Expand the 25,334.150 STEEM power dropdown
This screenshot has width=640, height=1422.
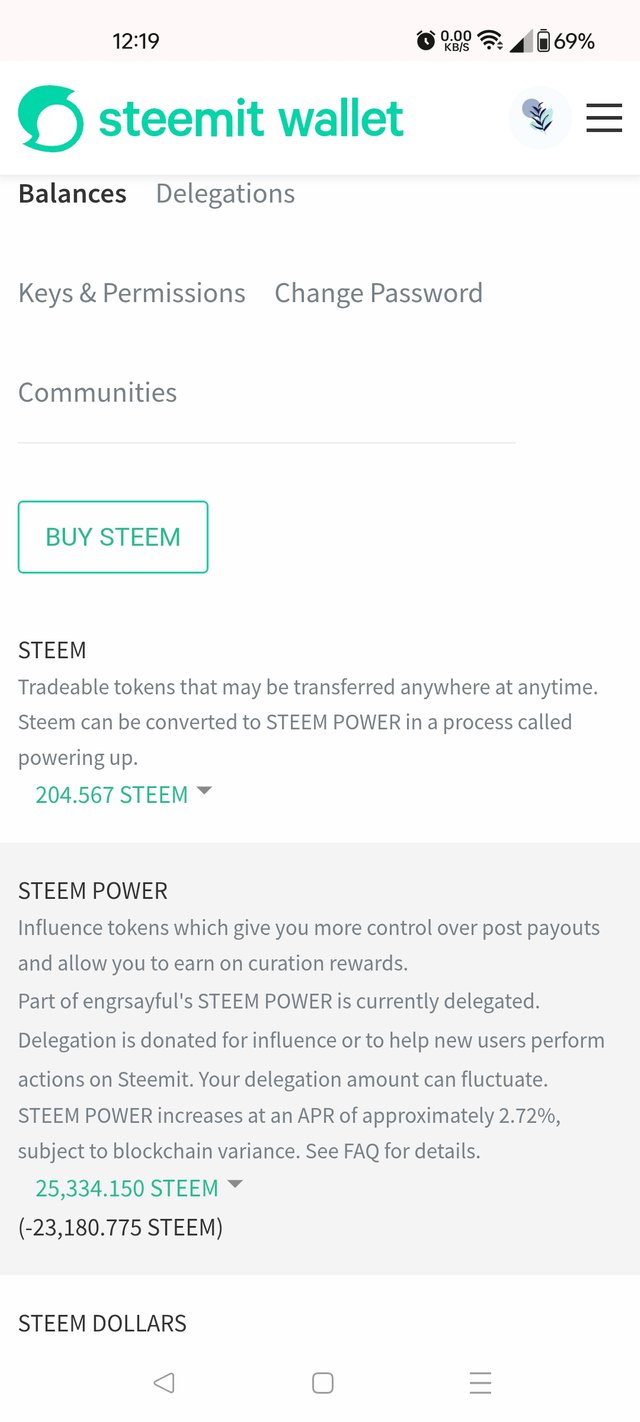tap(127, 1189)
